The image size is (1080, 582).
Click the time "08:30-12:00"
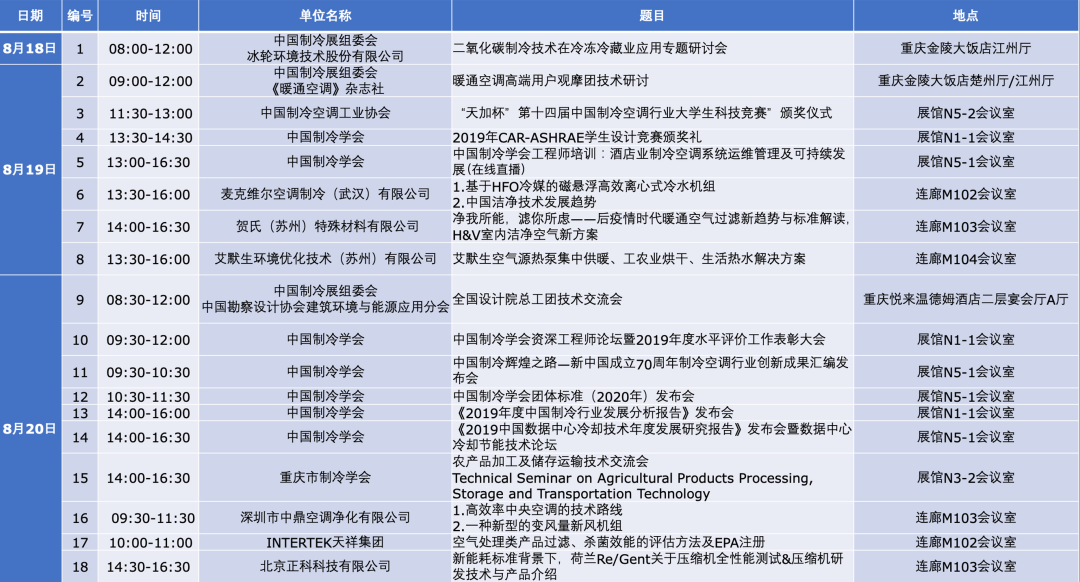148,300
